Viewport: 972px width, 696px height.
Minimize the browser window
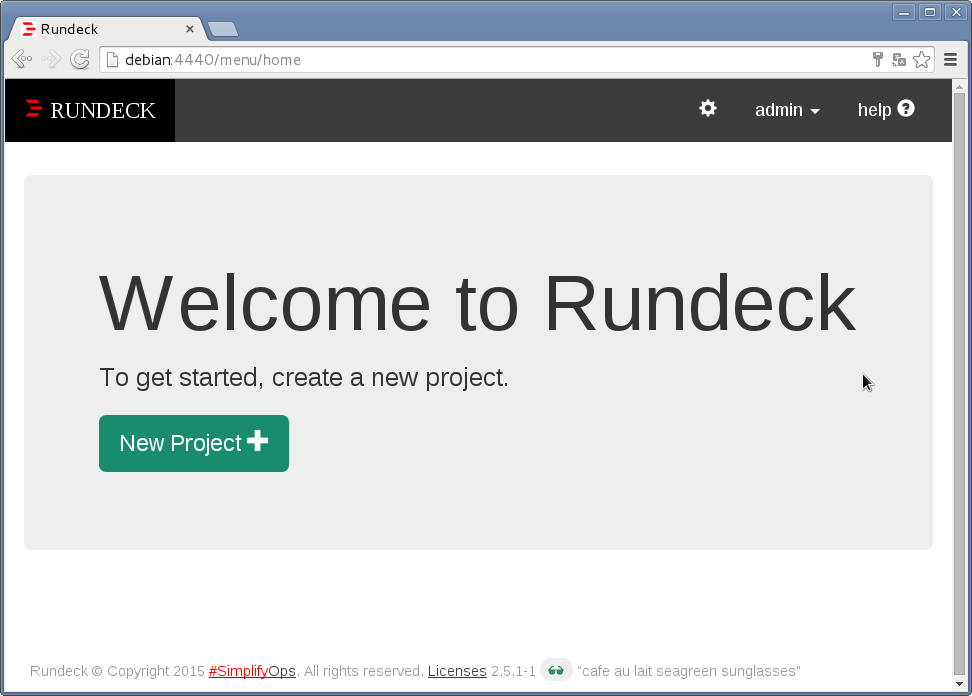click(x=904, y=12)
